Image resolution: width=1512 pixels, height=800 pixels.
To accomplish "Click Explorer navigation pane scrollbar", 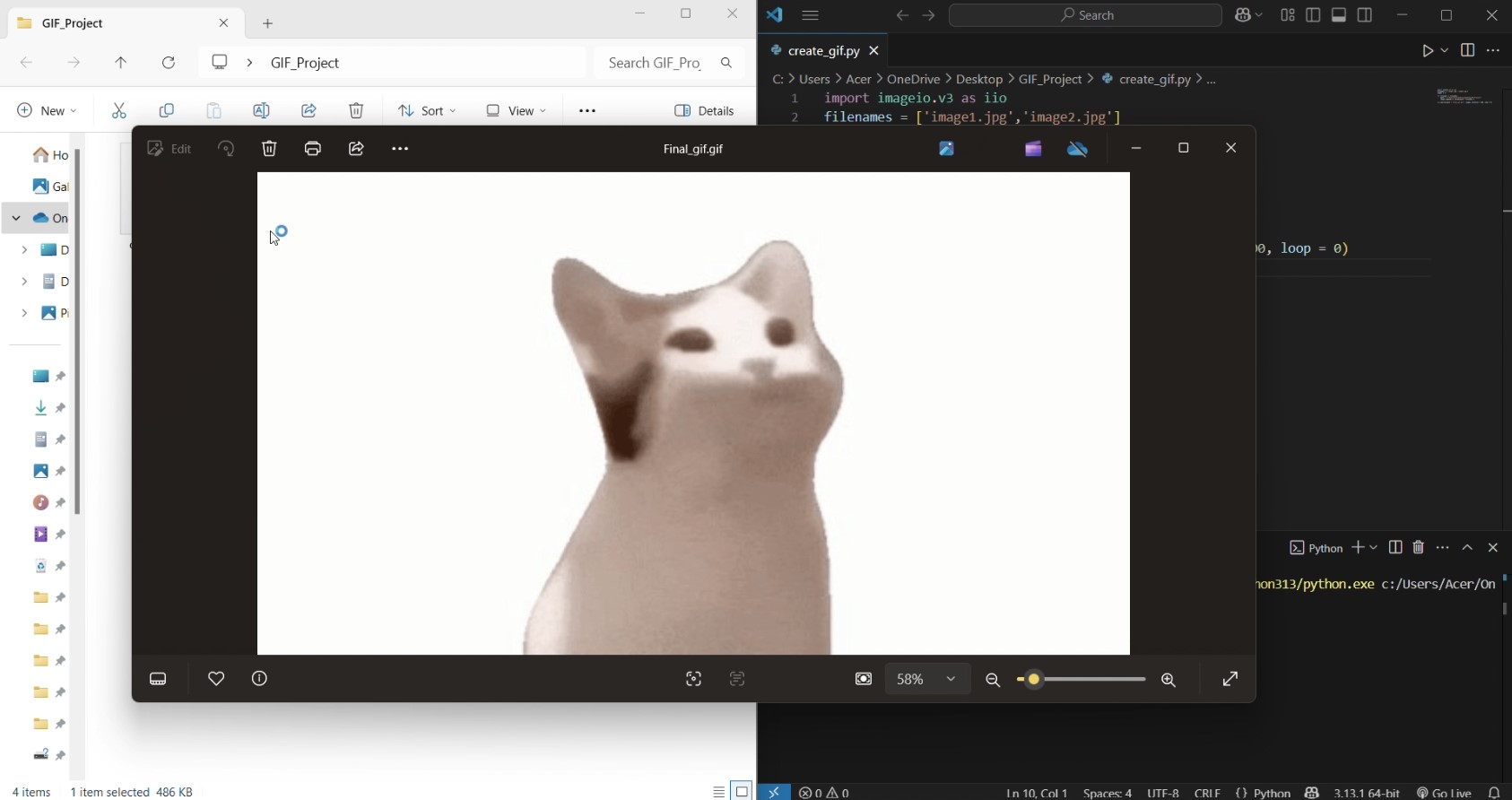I will [78, 332].
